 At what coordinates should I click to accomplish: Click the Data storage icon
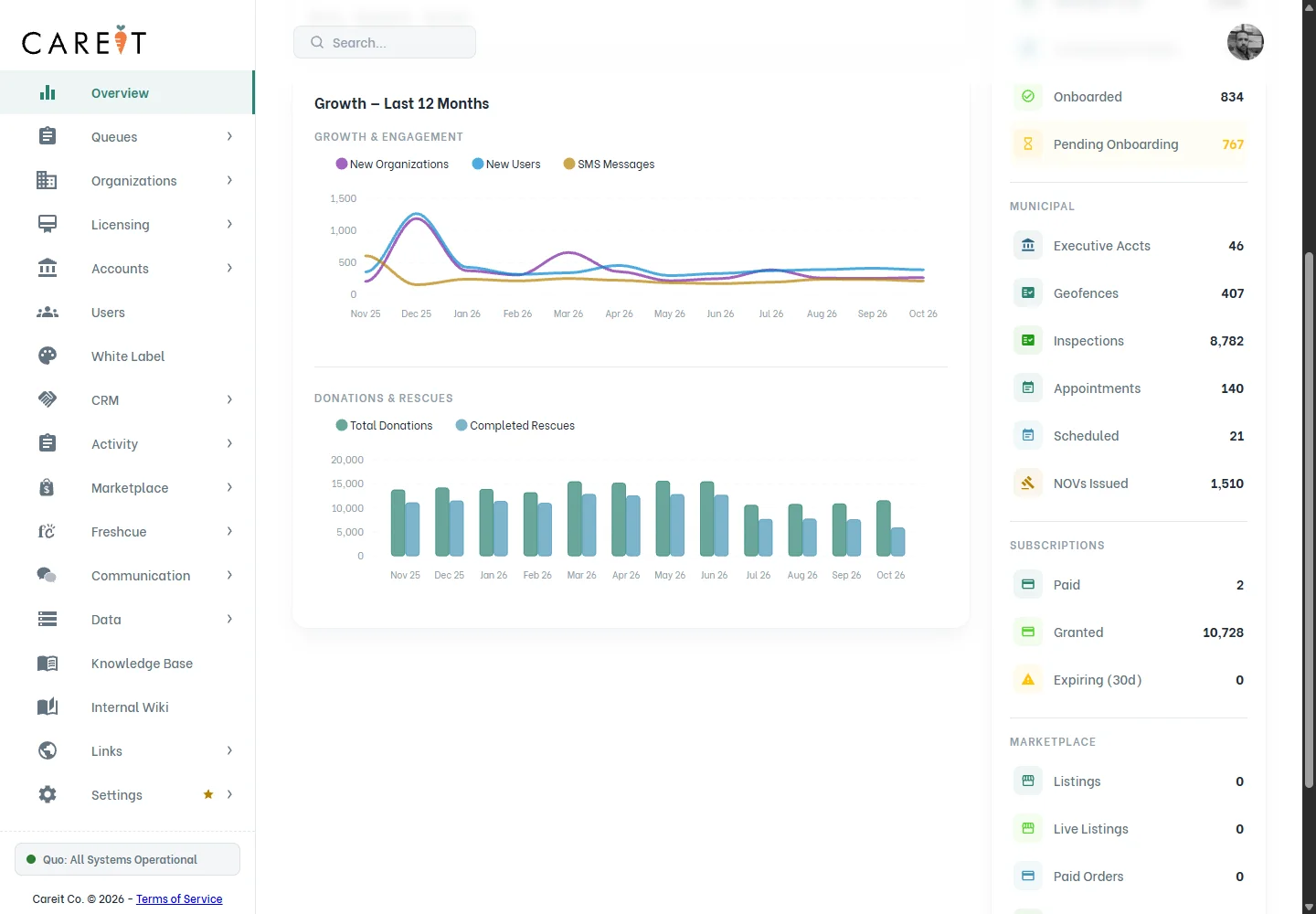click(48, 619)
